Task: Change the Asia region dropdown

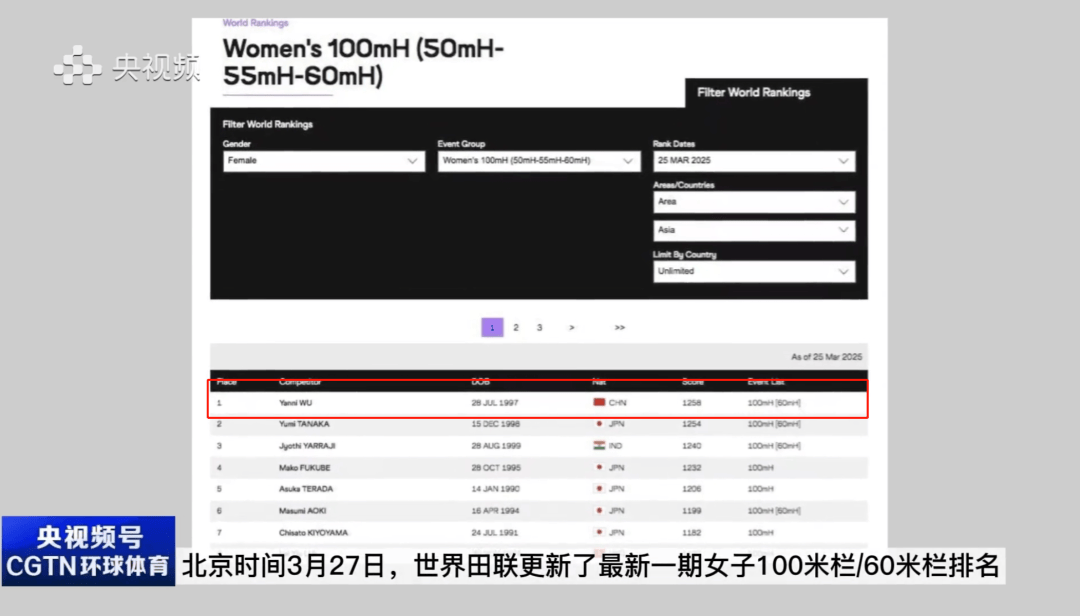Action: tap(754, 230)
